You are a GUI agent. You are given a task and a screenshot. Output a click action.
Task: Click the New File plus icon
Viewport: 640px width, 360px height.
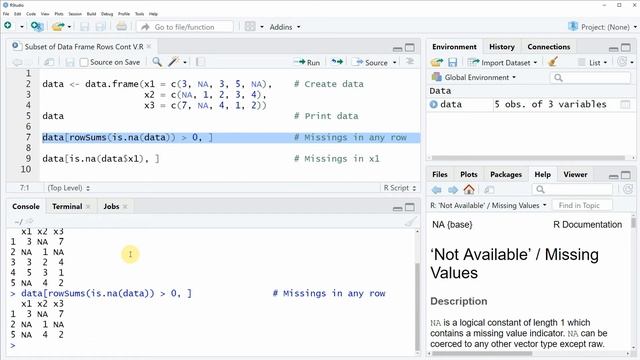(x=8, y=27)
